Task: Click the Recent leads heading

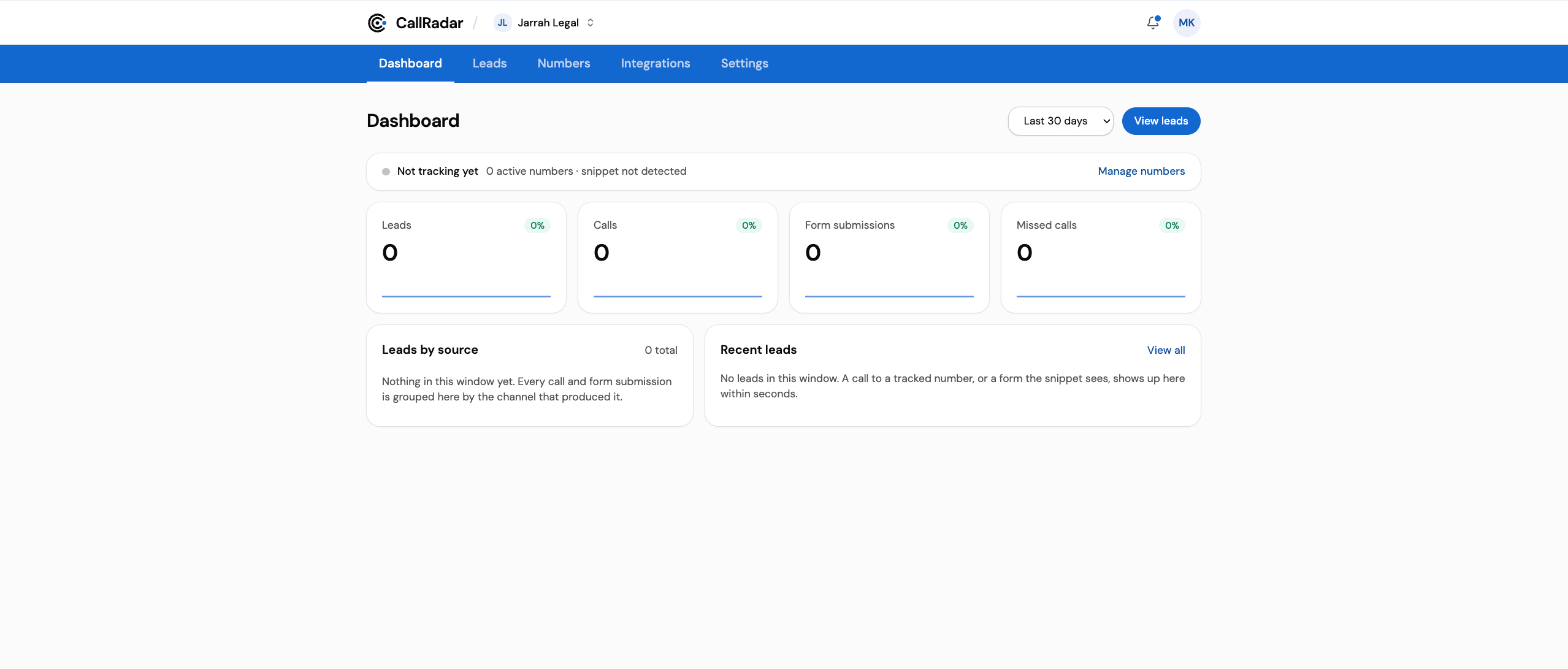Action: [x=758, y=350]
